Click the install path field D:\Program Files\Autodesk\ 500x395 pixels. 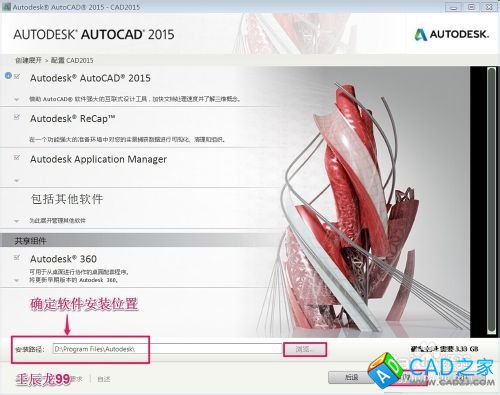coord(167,349)
